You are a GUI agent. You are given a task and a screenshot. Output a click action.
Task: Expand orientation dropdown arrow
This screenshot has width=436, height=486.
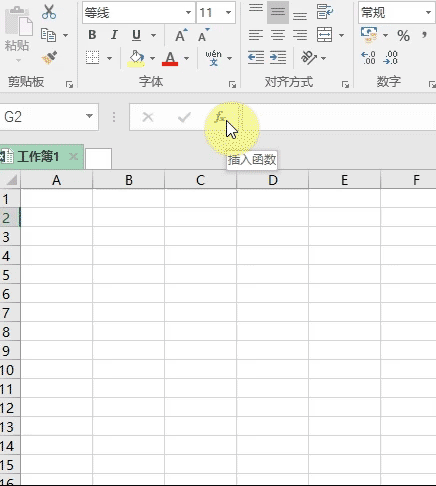pos(323,58)
